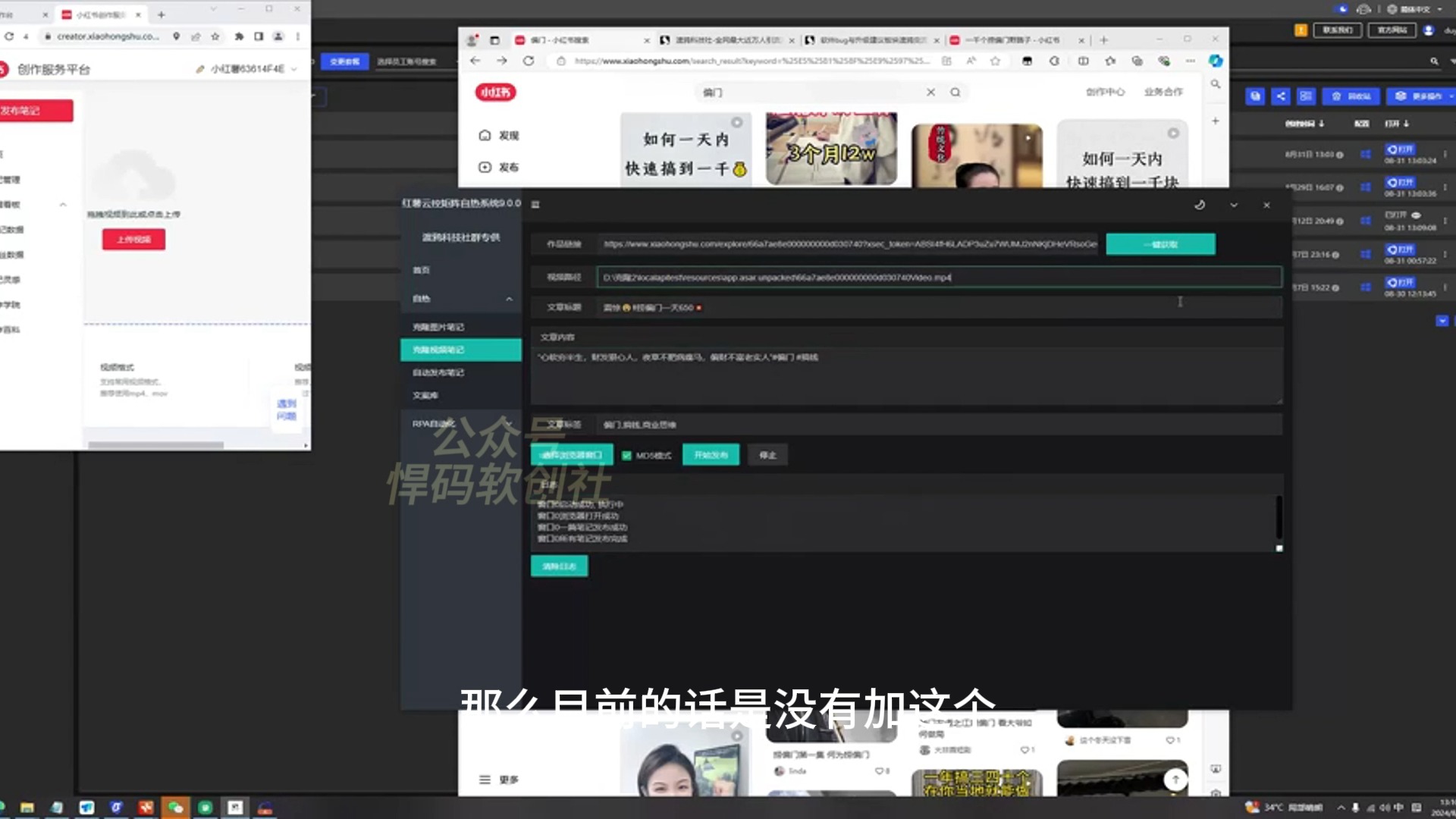The image size is (1456, 819).
Task: Enable MD5模式 checkbox
Action: pyautogui.click(x=626, y=455)
